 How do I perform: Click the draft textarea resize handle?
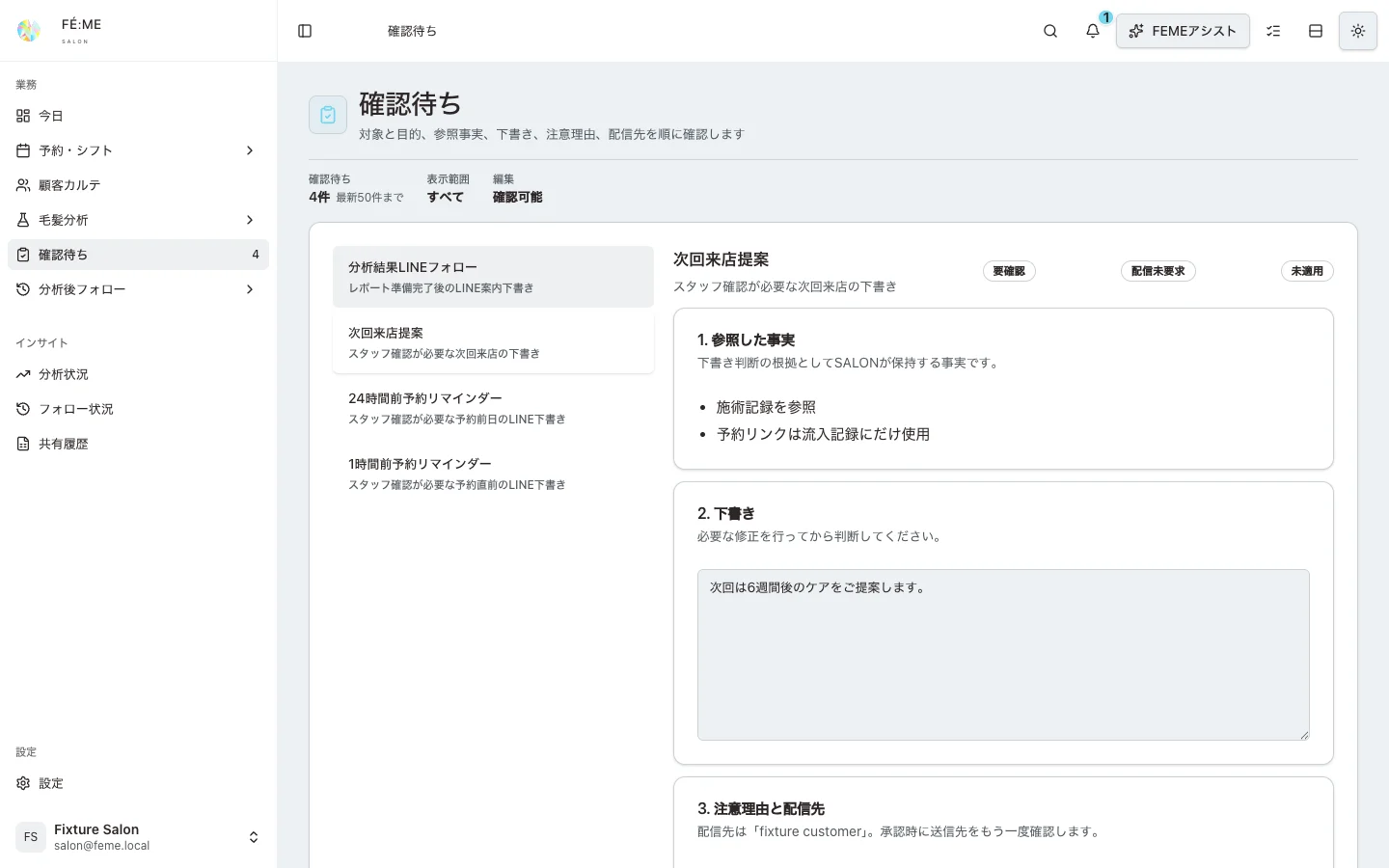tap(1304, 735)
